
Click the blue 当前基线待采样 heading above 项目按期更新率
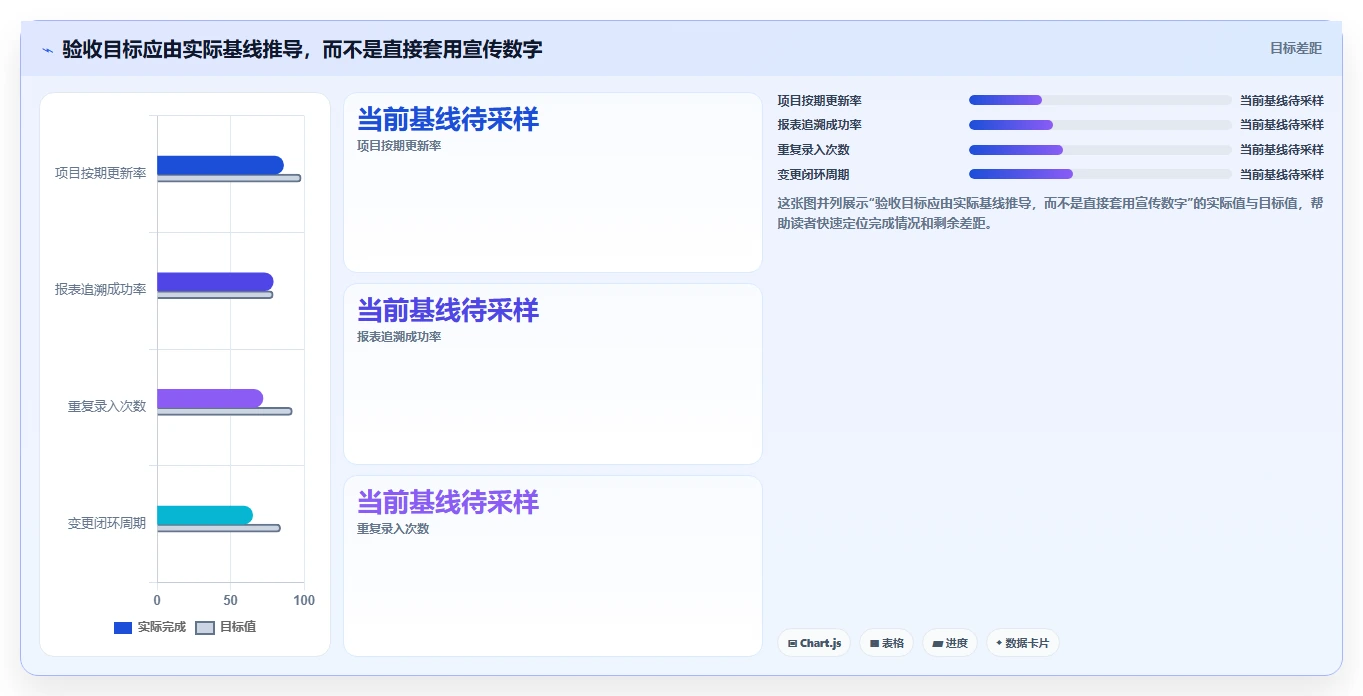pos(448,120)
